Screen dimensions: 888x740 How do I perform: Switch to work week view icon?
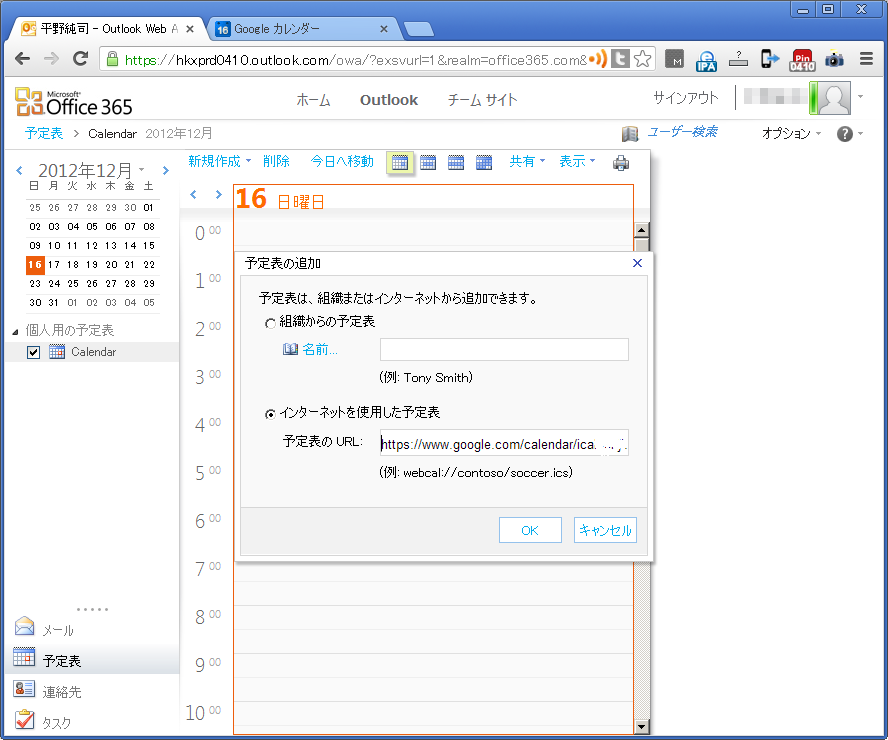pyautogui.click(x=428, y=163)
